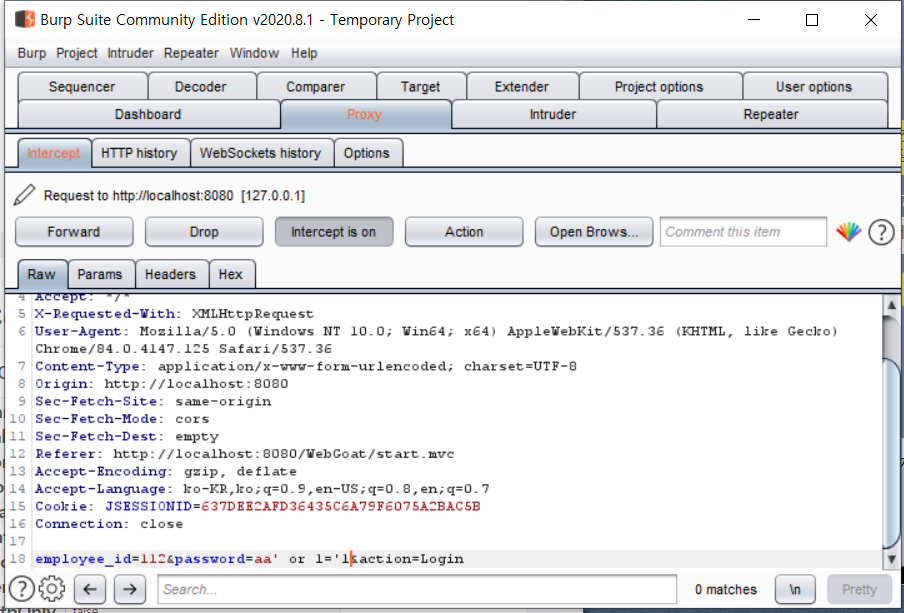The image size is (904, 613).
Task: Switch to the Sequencer tab
Action: (82, 87)
